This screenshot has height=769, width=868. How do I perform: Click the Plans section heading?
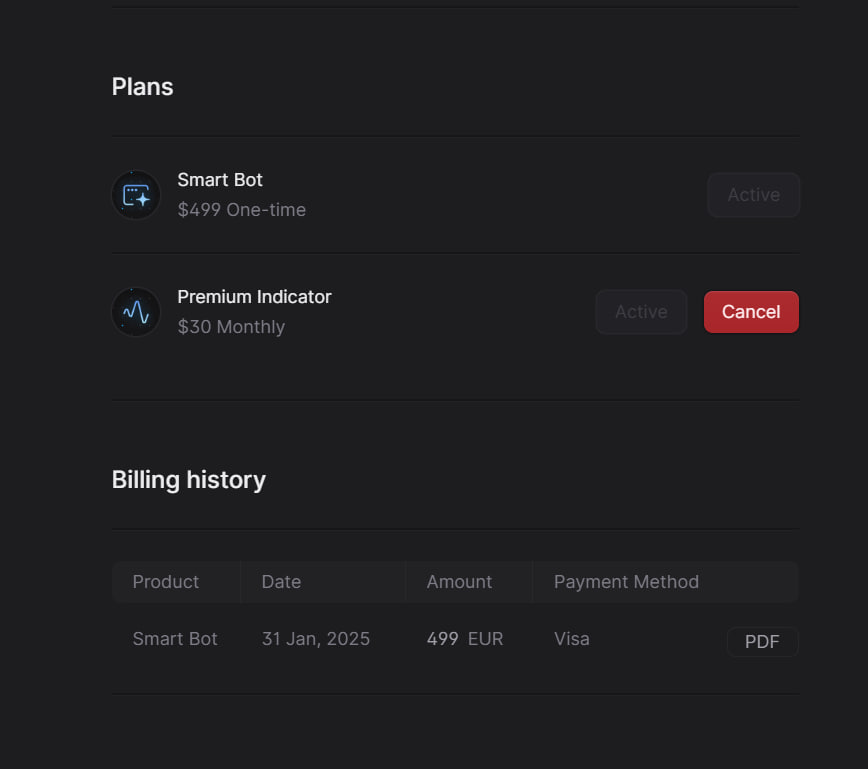click(142, 87)
